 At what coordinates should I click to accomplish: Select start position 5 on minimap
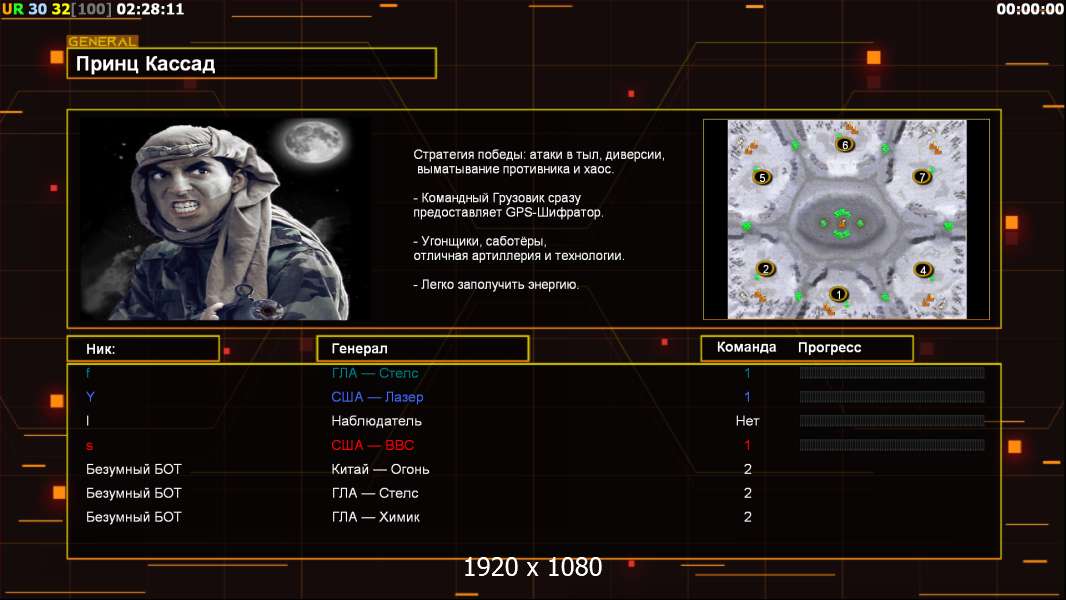point(762,177)
